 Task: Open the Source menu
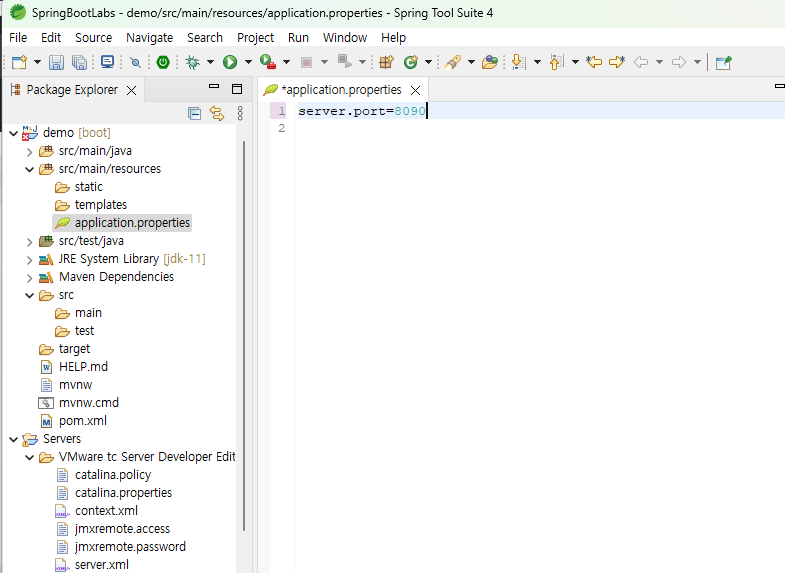pyautogui.click(x=94, y=38)
